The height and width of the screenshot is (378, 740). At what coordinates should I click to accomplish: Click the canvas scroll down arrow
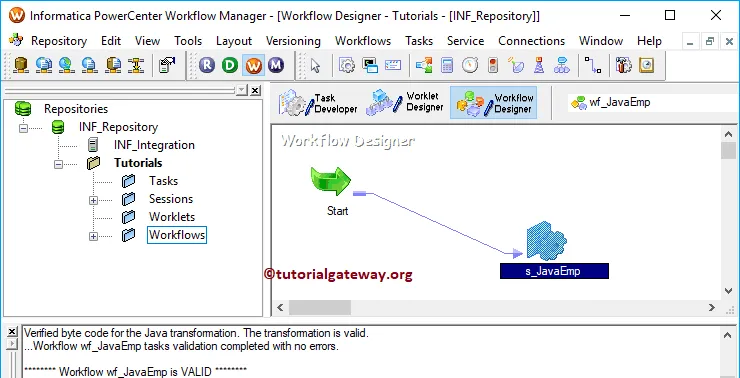point(728,291)
